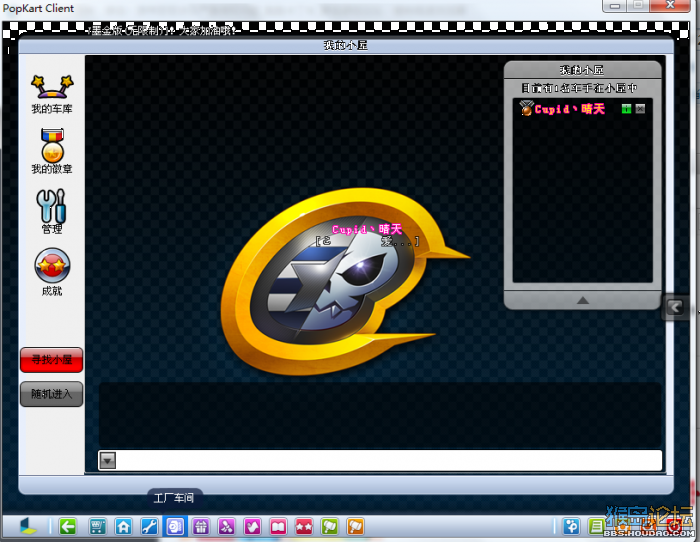Viewport: 700px width, 542px height.
Task: Click the red two-stars toolbar icon
Action: [304, 527]
